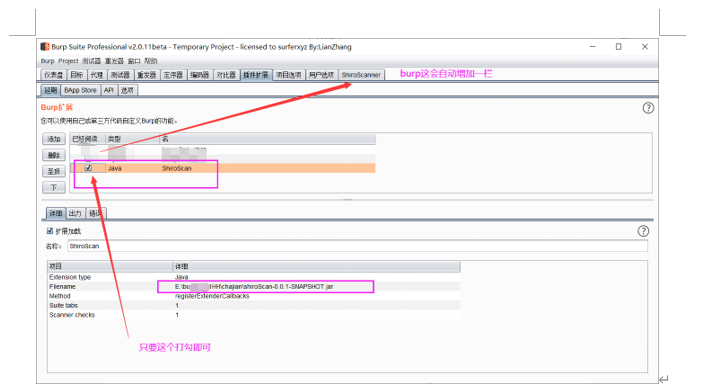Viewport: 721px width, 389px height.
Task: Select the Filename row in details table
Action: 254,286
